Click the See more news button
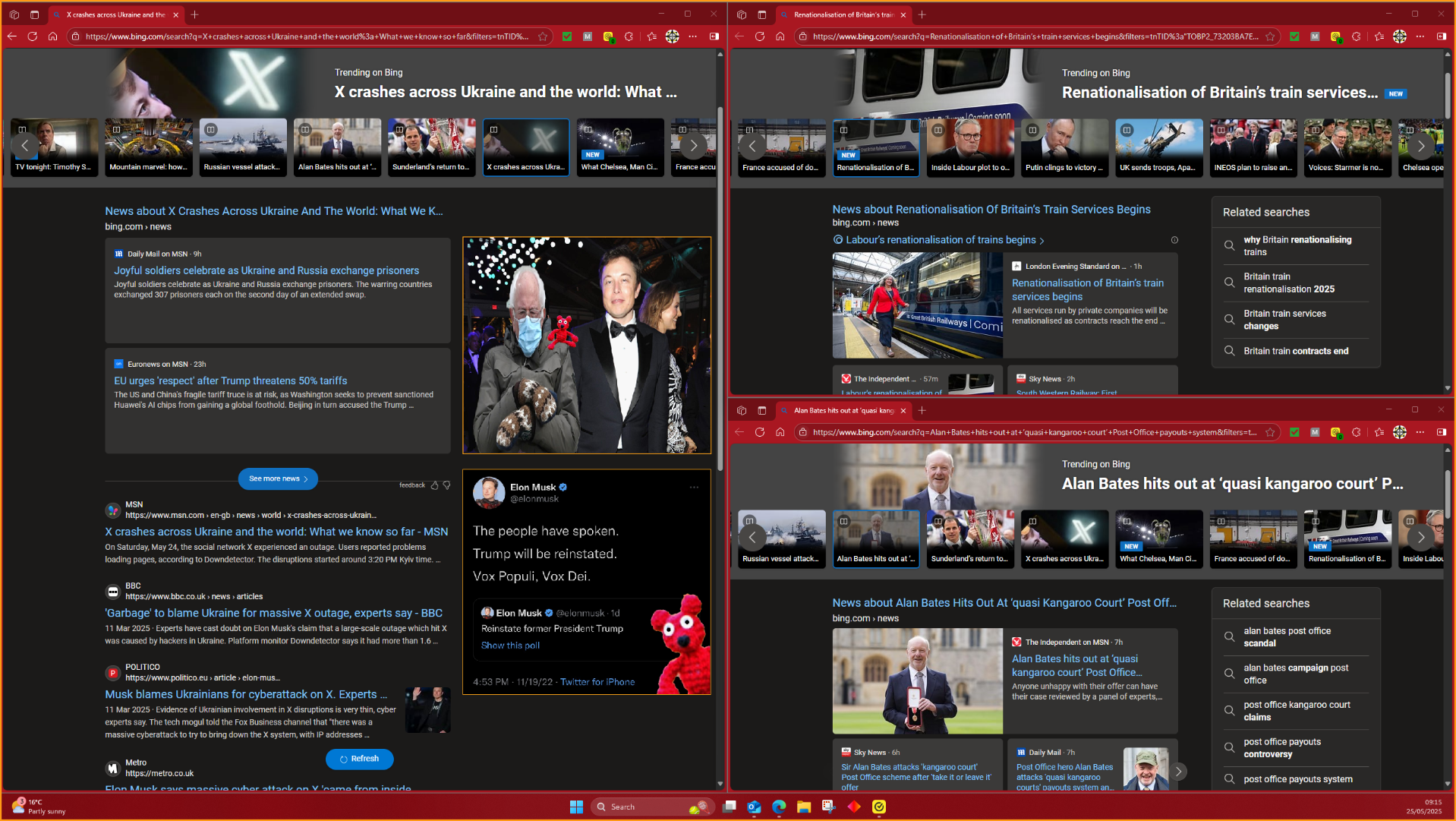 pos(278,479)
